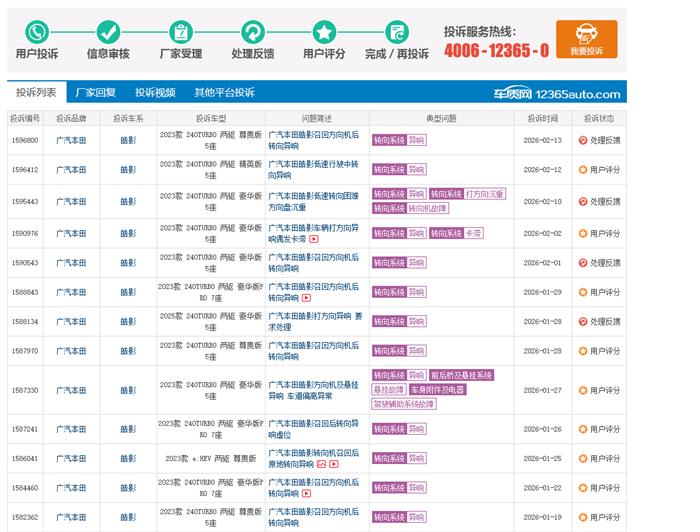Click 车身附件及电器 tag in row 1587330
Viewport: 700px width, 532px height.
(438, 389)
